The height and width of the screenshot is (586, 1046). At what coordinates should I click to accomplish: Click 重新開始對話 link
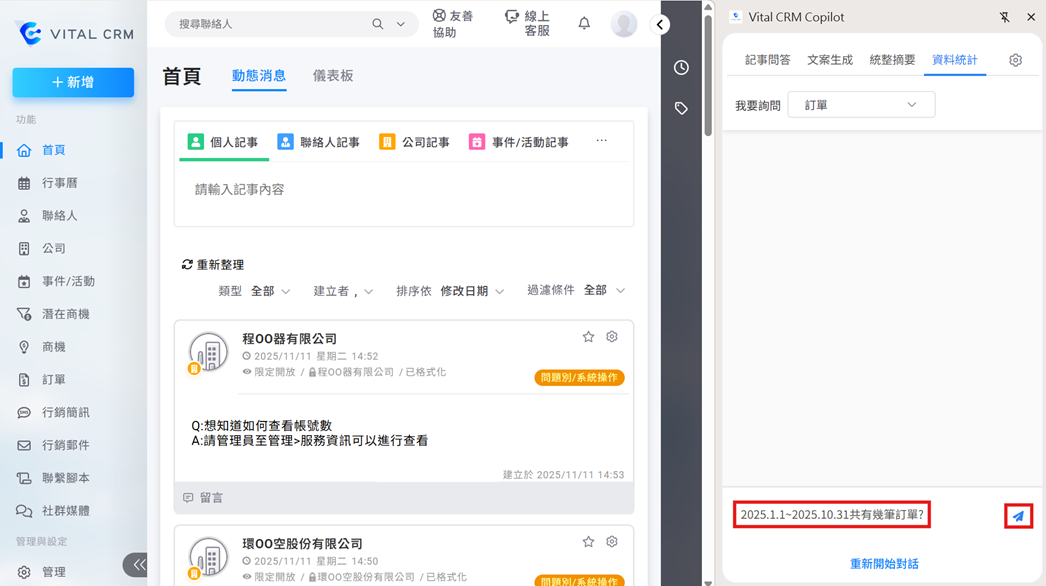[x=884, y=564]
